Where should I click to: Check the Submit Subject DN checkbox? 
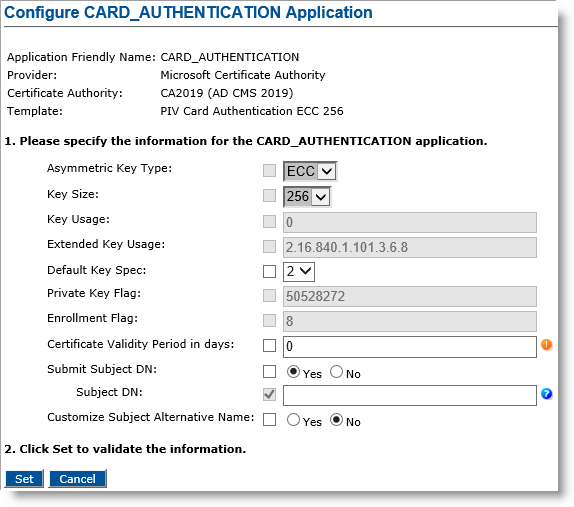(x=269, y=371)
